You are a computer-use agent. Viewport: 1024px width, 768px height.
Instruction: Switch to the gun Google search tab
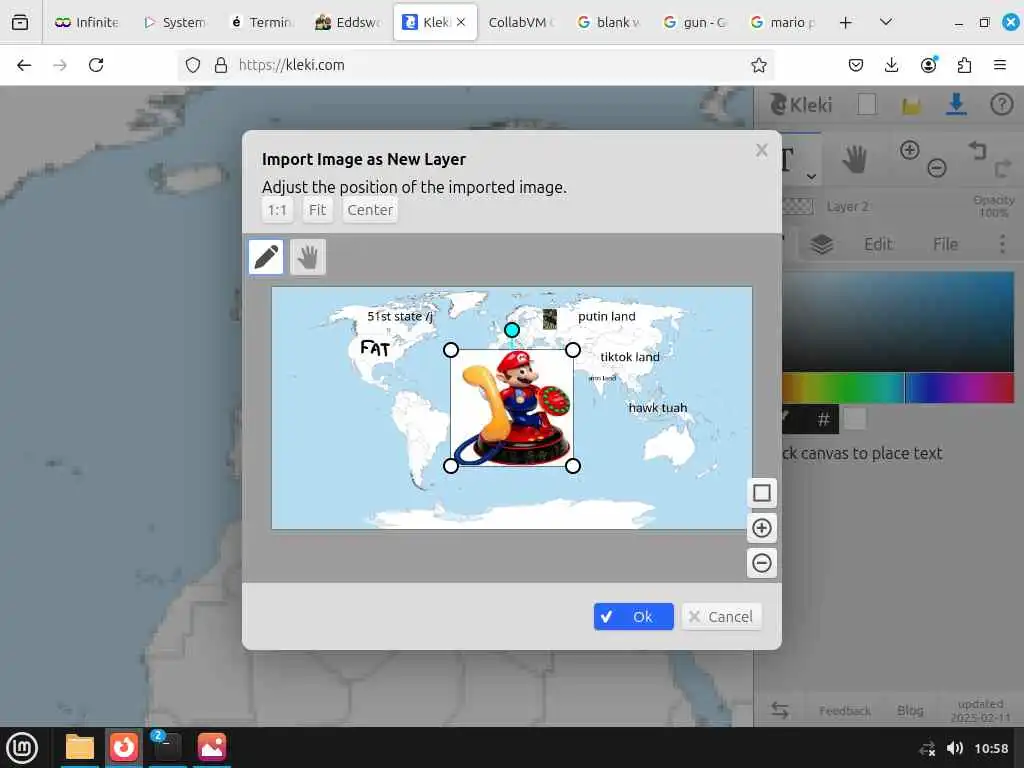pos(696,22)
